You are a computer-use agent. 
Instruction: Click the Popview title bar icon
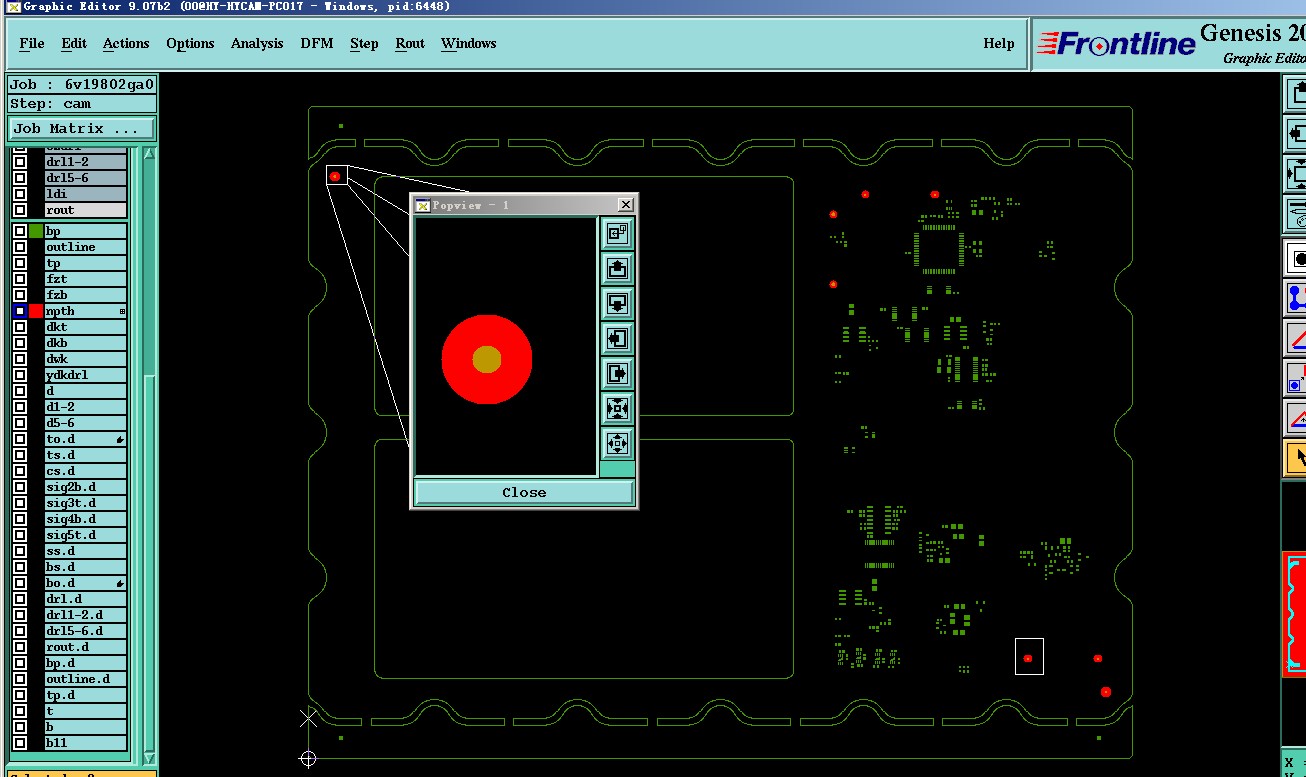(x=422, y=205)
